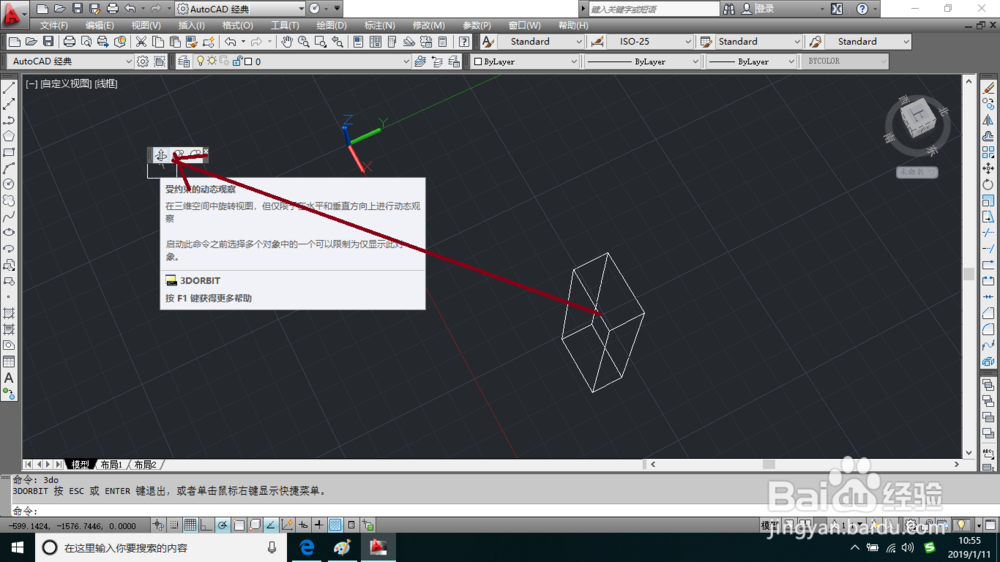Open the AutoCAD 经典 workspace dropdown in title bar
This screenshot has height=562, width=1000.
[240, 9]
